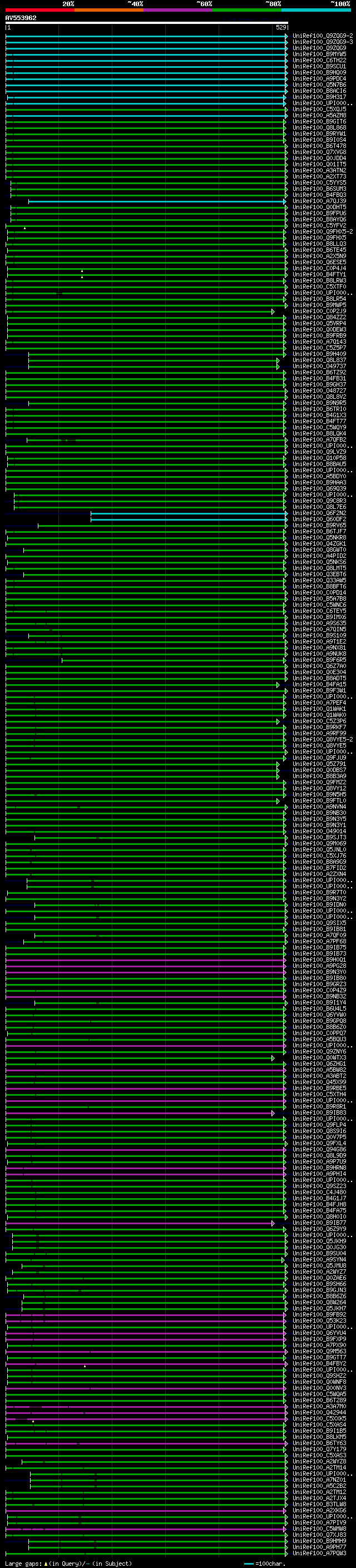This screenshot has width=356, height=1568.
Task: Select label UniRef100_B8ACI6
Action: click(319, 91)
